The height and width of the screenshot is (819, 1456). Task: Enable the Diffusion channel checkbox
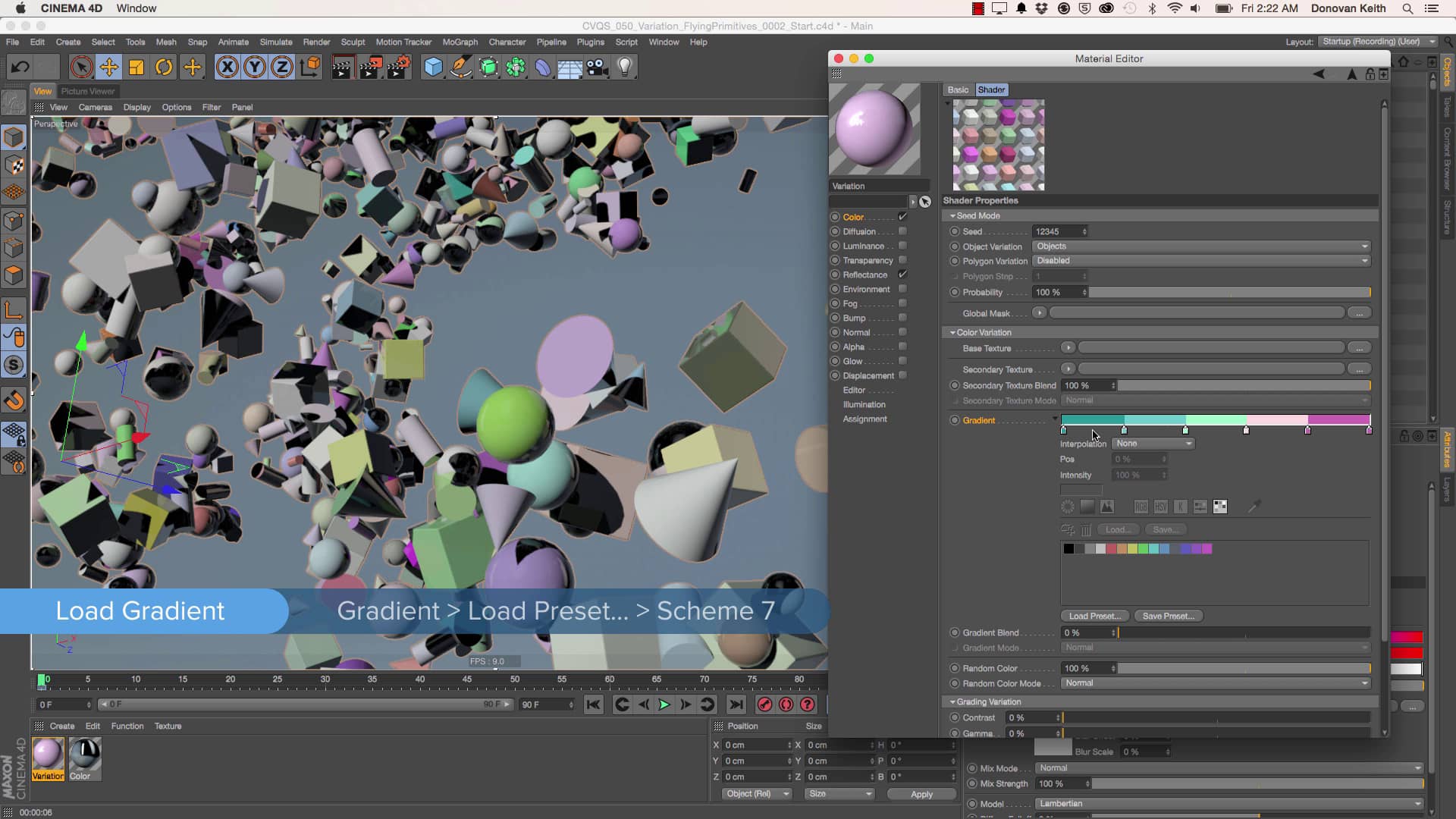(902, 231)
